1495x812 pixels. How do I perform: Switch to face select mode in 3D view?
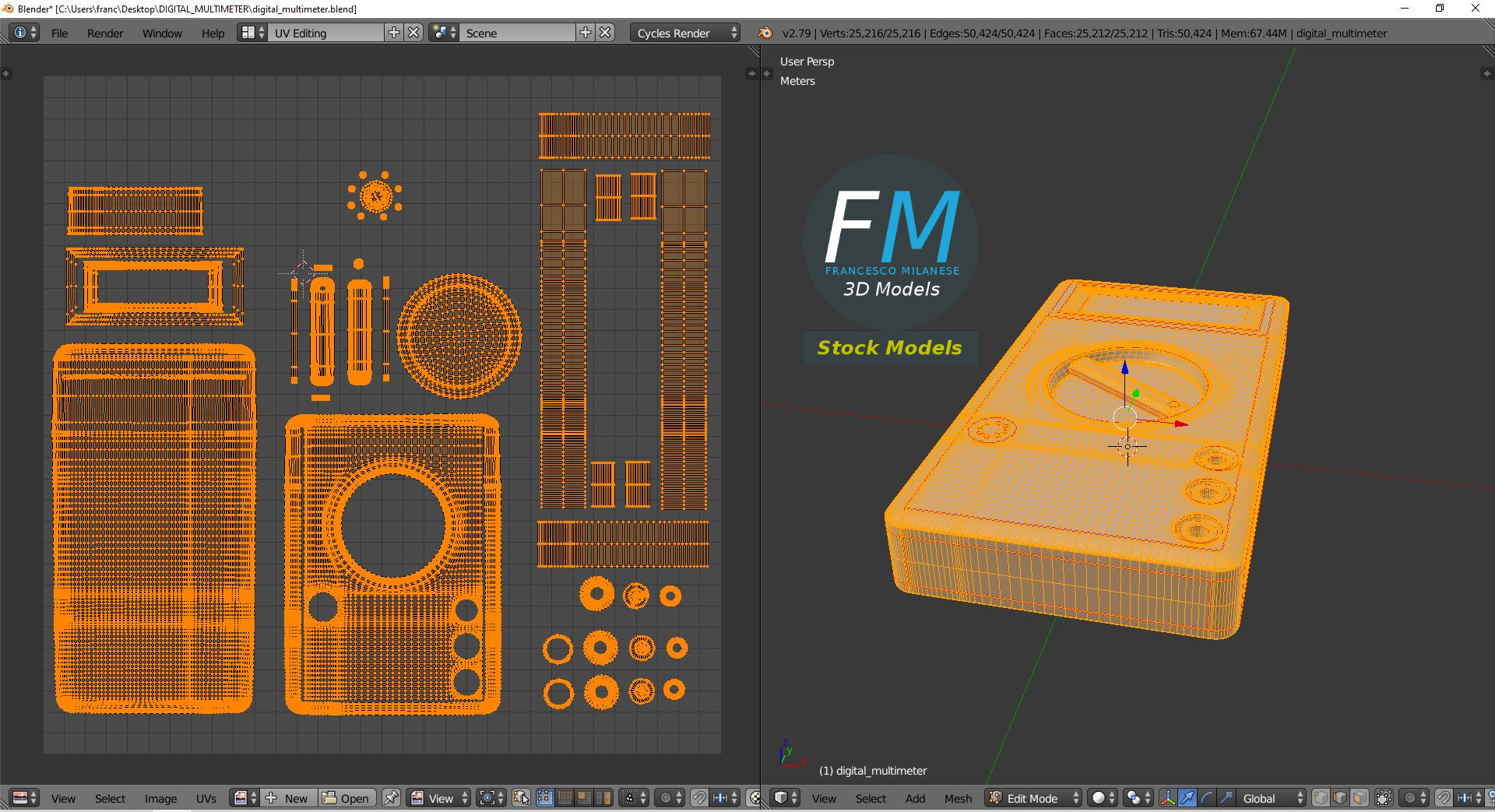(x=1359, y=798)
